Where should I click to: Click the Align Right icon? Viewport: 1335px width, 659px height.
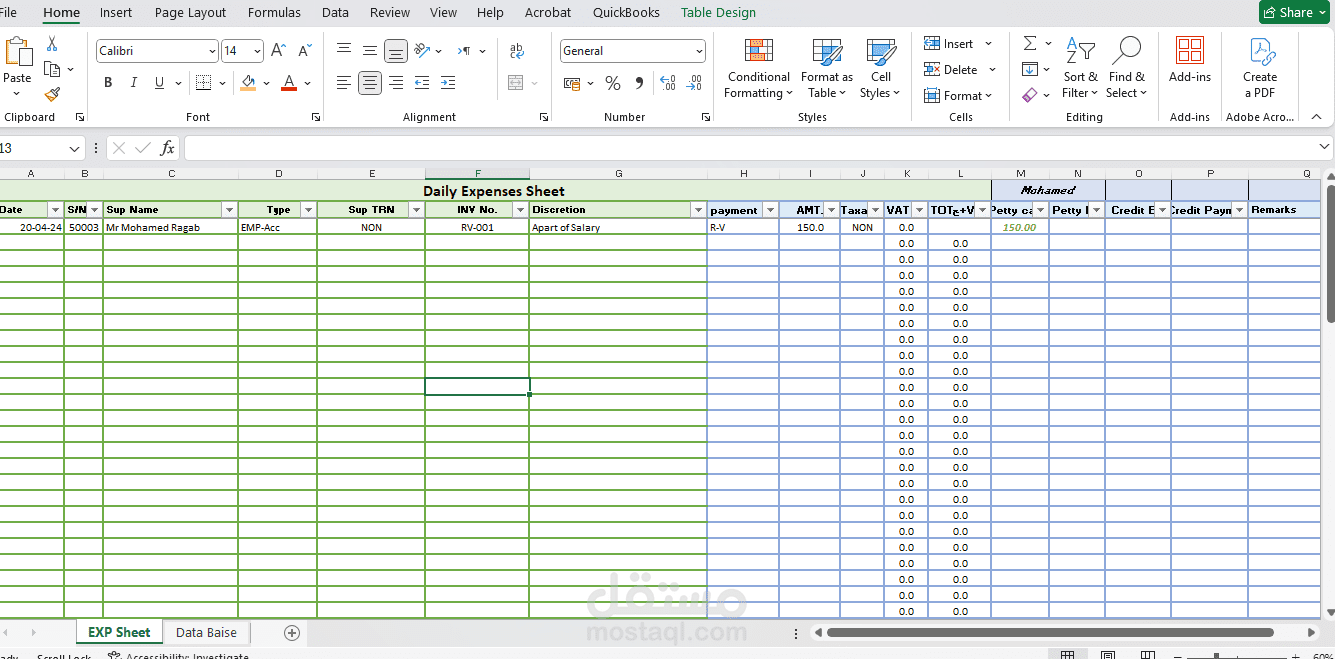click(396, 83)
